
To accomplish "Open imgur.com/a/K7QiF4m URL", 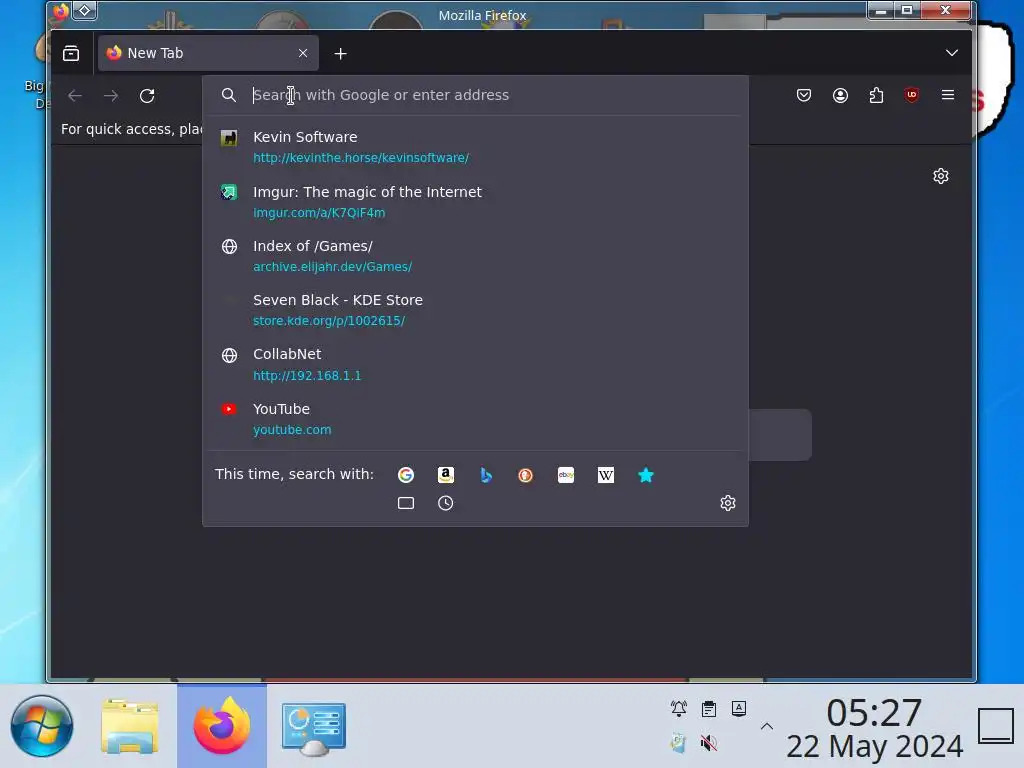I will click(x=319, y=212).
